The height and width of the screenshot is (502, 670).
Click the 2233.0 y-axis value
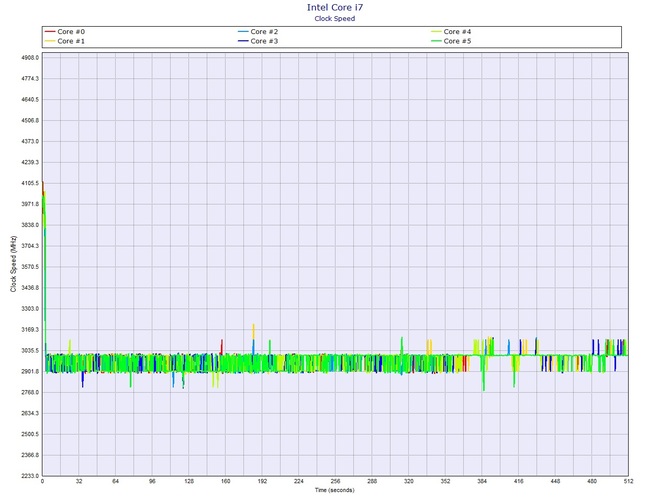tap(30, 476)
